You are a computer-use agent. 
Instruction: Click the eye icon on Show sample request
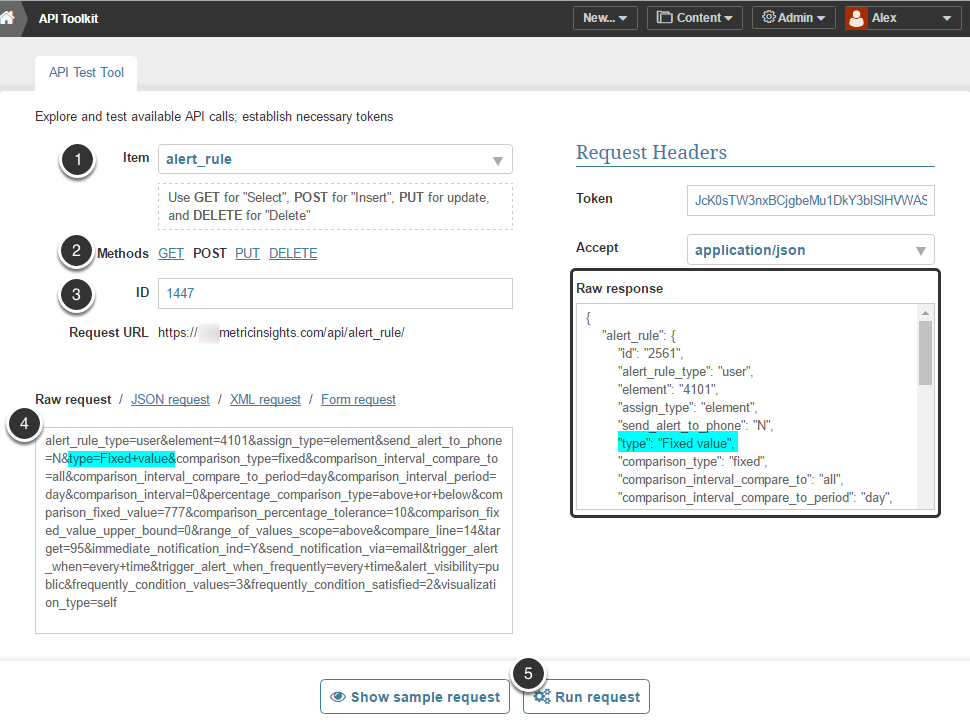point(338,697)
